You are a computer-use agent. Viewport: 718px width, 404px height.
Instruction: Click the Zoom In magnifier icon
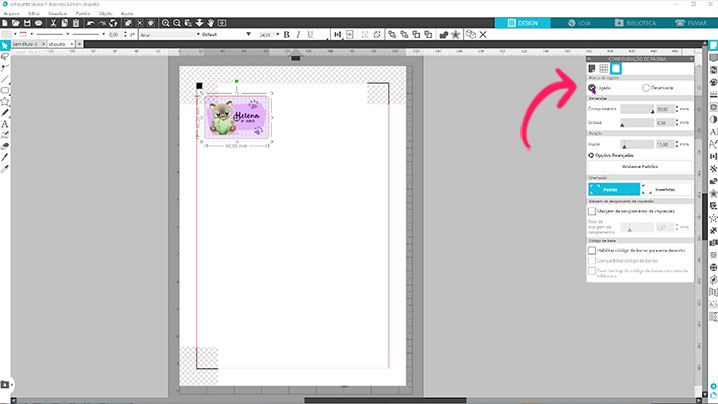point(165,23)
